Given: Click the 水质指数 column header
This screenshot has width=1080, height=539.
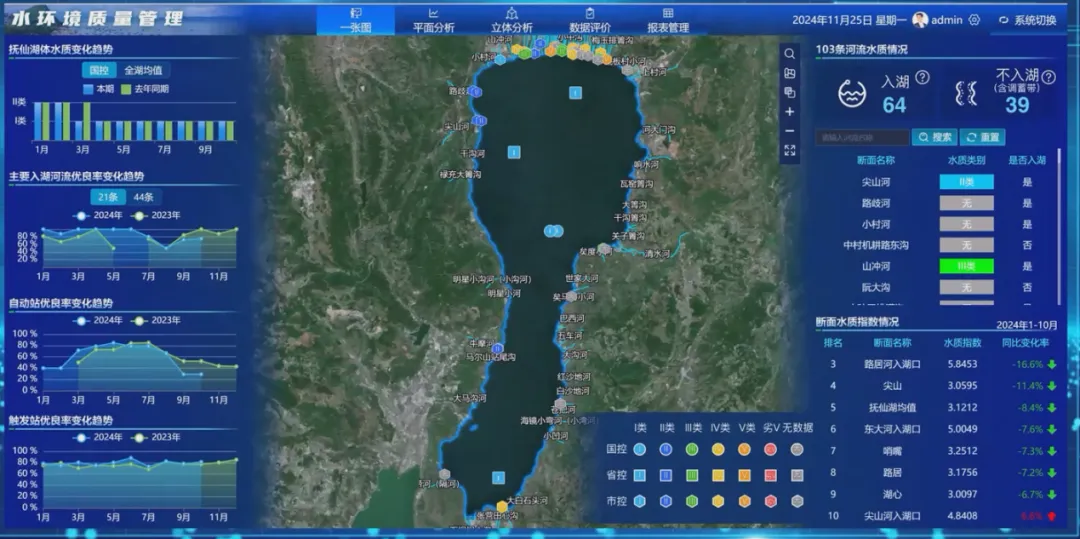Looking at the screenshot, I should [962, 343].
